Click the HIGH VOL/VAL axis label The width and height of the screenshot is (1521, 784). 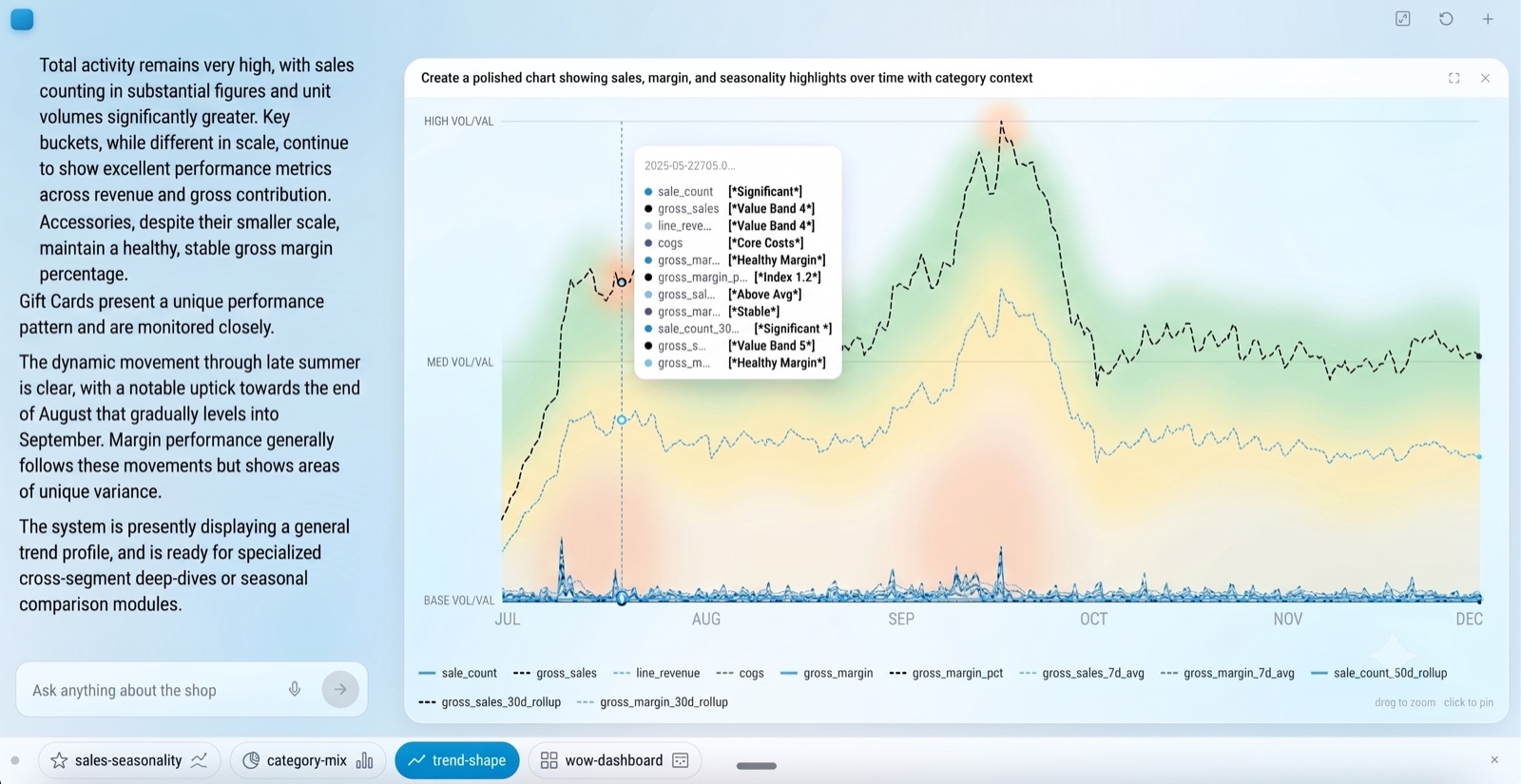pyautogui.click(x=459, y=122)
